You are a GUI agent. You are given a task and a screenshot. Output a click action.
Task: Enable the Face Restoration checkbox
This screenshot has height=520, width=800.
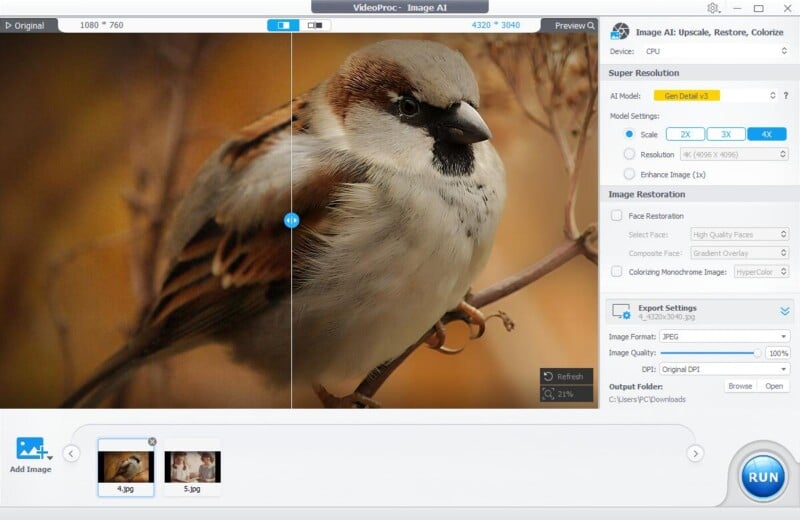click(x=616, y=216)
